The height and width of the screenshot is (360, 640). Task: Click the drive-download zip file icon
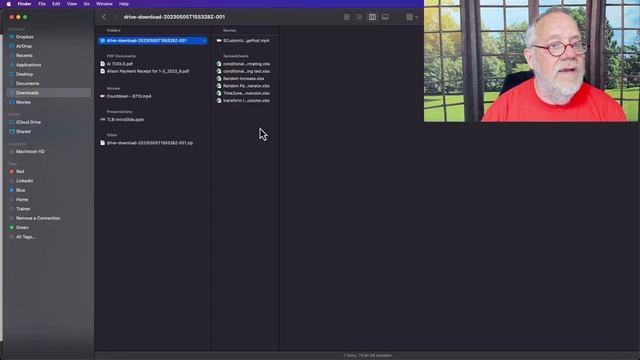[x=102, y=143]
